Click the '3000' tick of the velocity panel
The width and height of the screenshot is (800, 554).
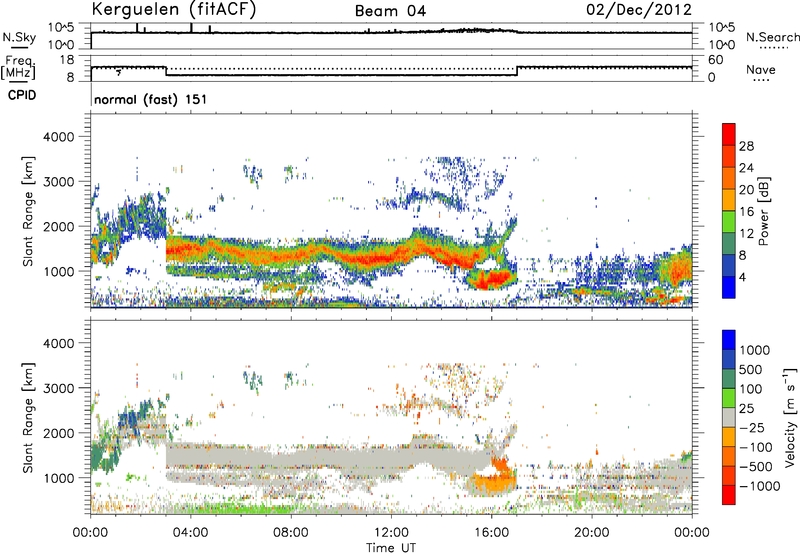click(58, 388)
